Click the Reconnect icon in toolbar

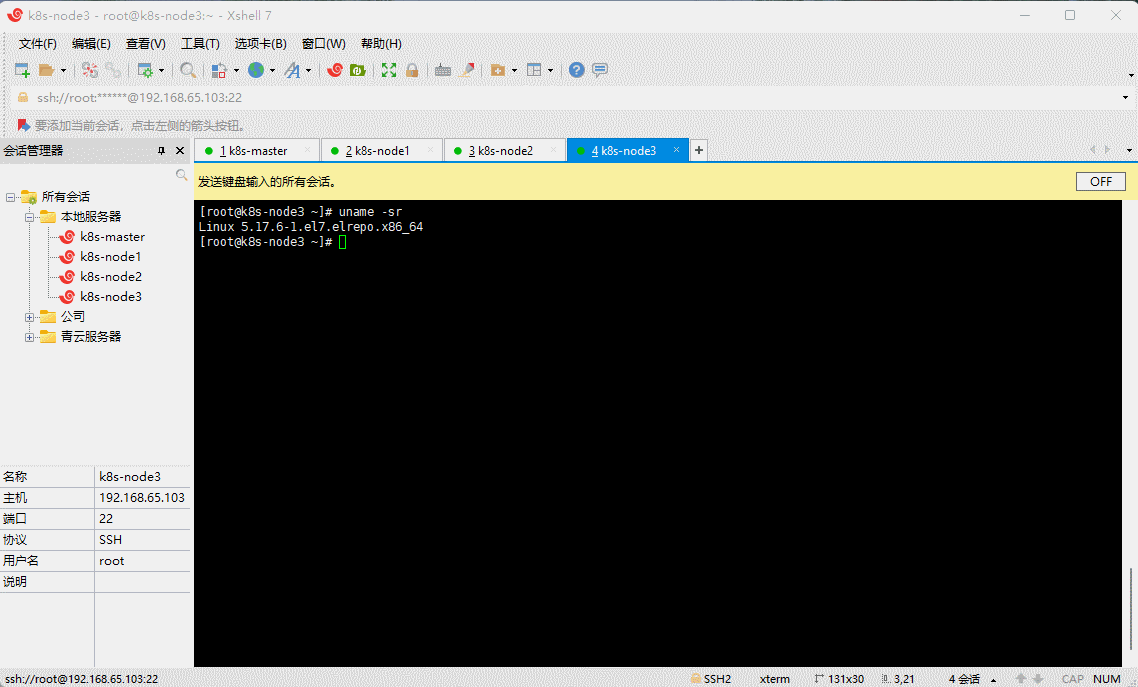[90, 70]
